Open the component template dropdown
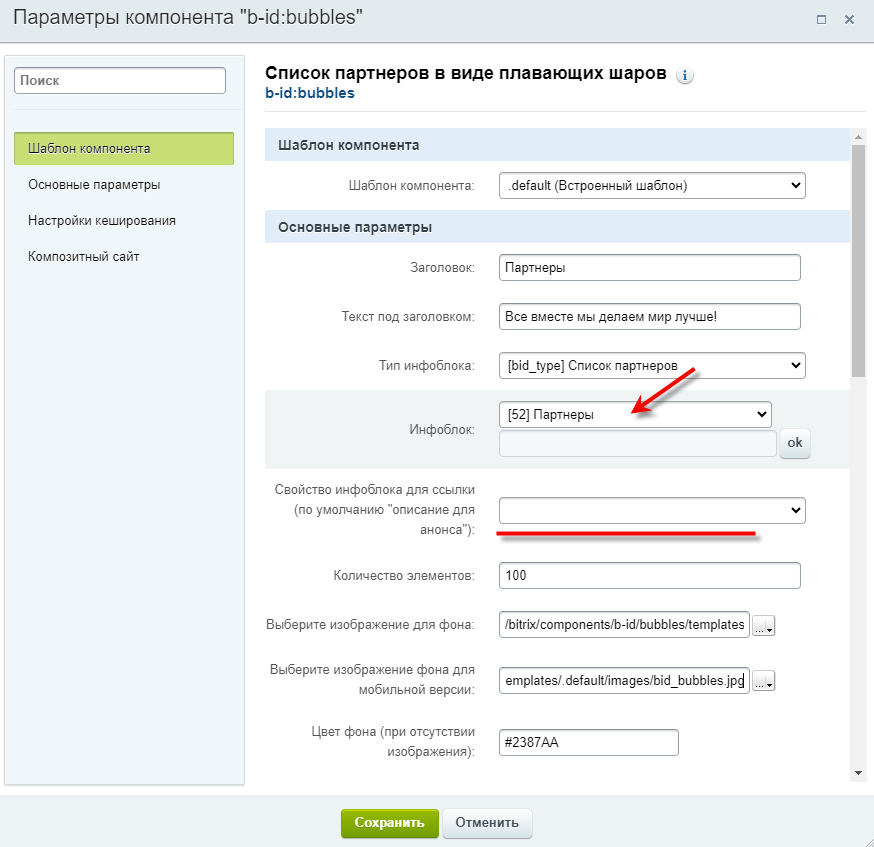This screenshot has height=847, width=874. [652, 186]
